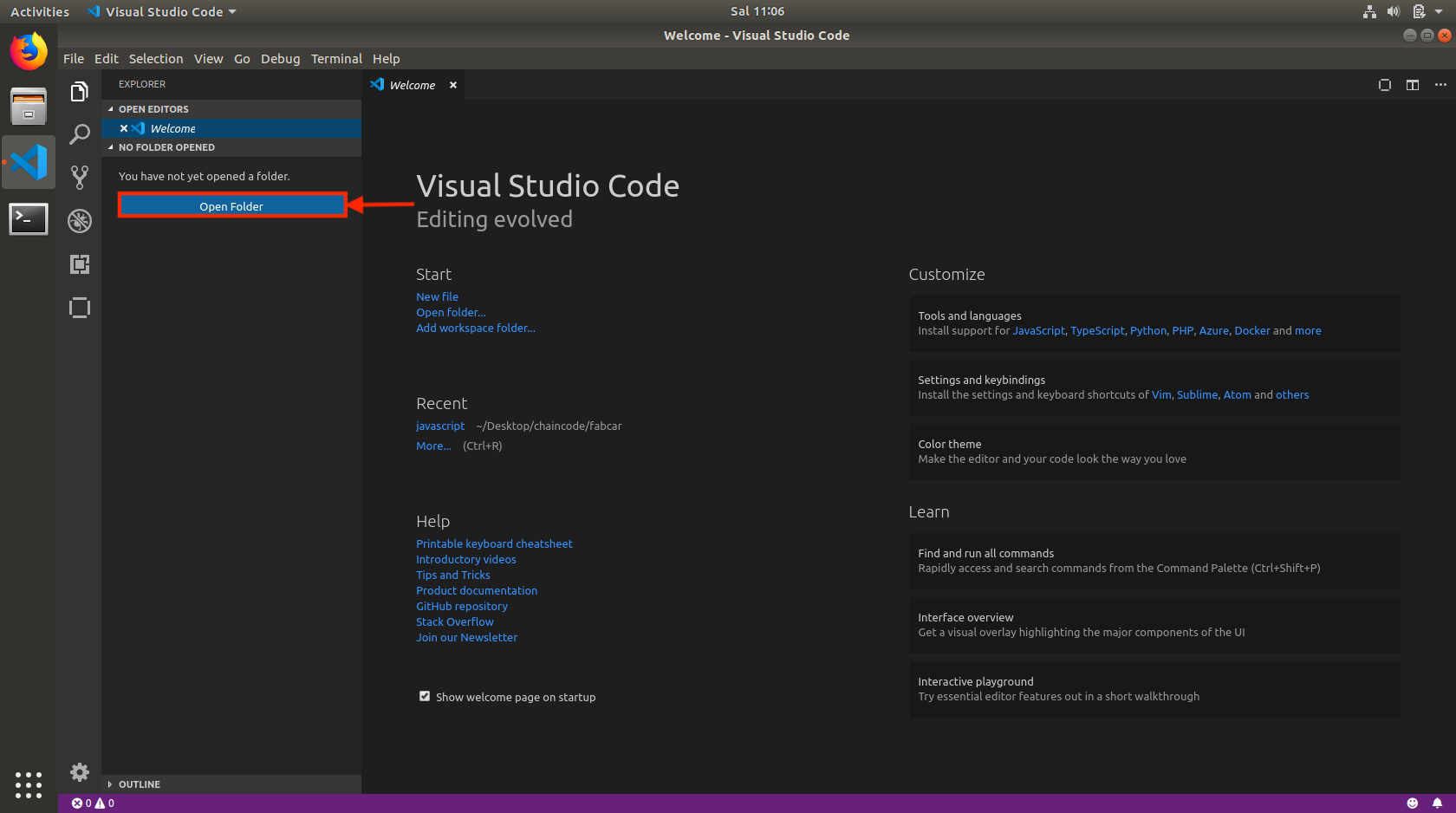Click the errors count in status bar

81,803
